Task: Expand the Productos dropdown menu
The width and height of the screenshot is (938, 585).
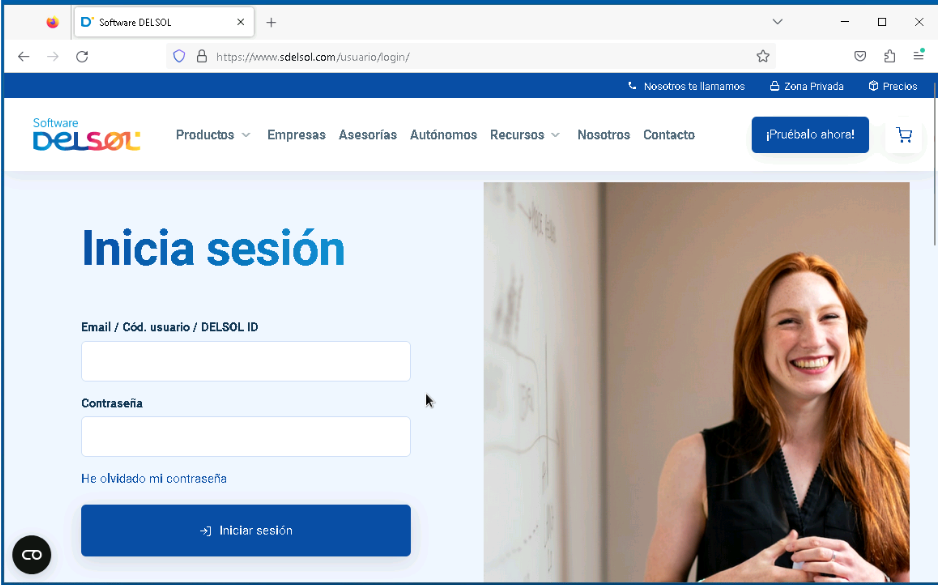Action: (x=213, y=135)
